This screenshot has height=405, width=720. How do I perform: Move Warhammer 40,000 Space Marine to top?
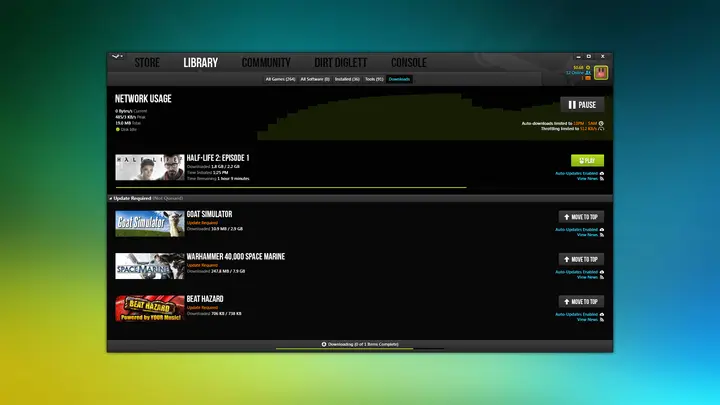[581, 259]
